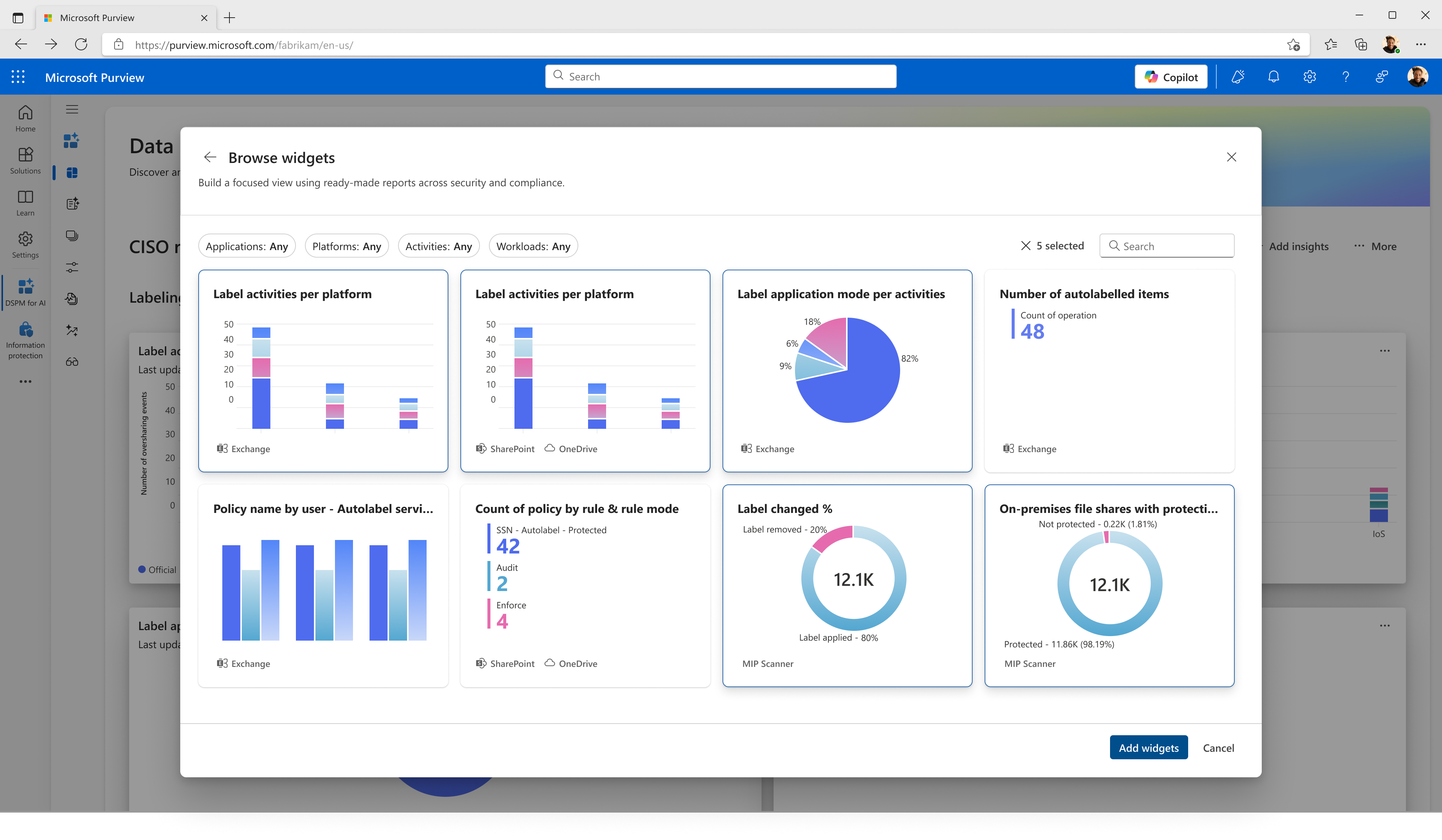This screenshot has width=1442, height=840.
Task: Open Learn in left navigation
Action: pyautogui.click(x=25, y=203)
